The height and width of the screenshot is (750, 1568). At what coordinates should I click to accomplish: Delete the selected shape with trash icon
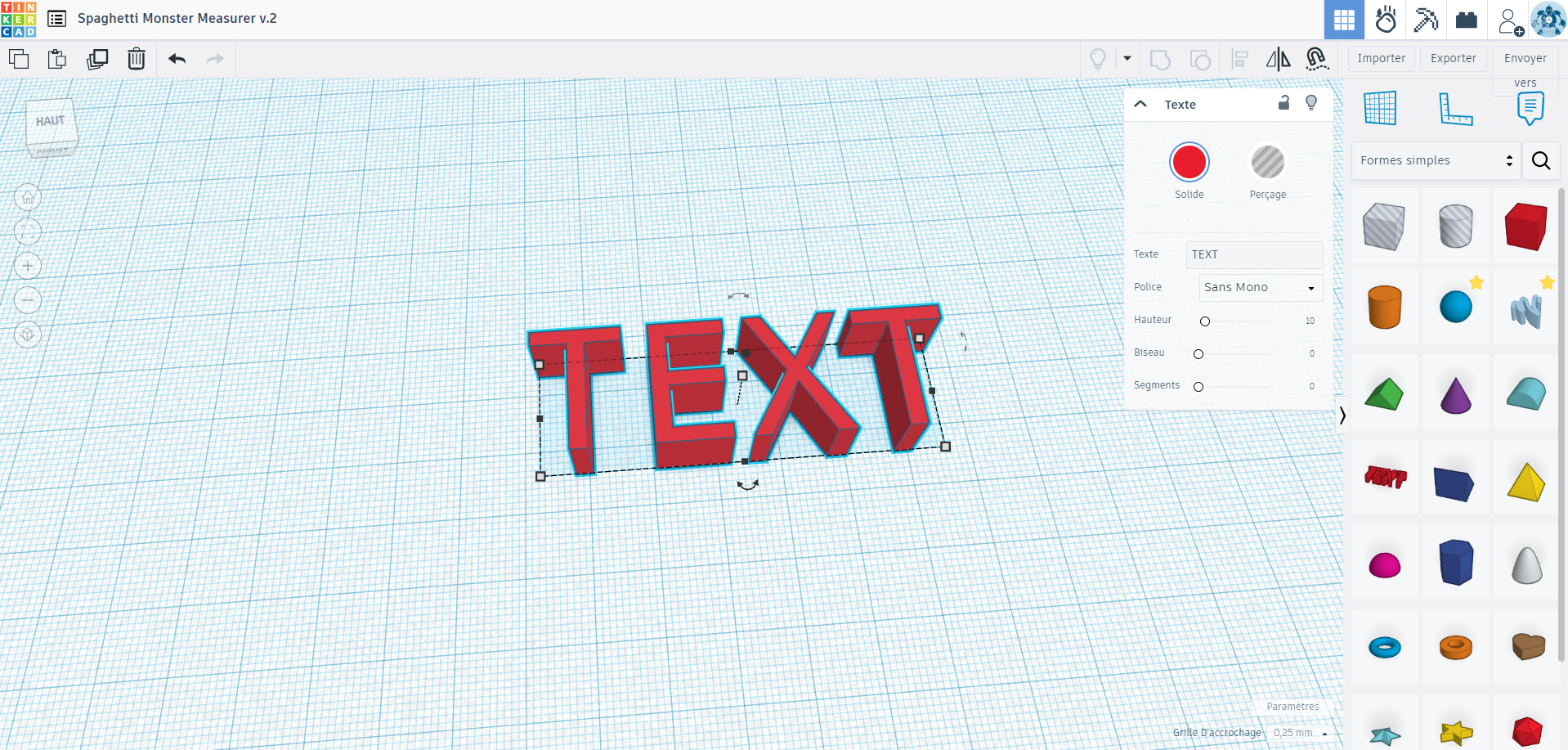pos(137,59)
